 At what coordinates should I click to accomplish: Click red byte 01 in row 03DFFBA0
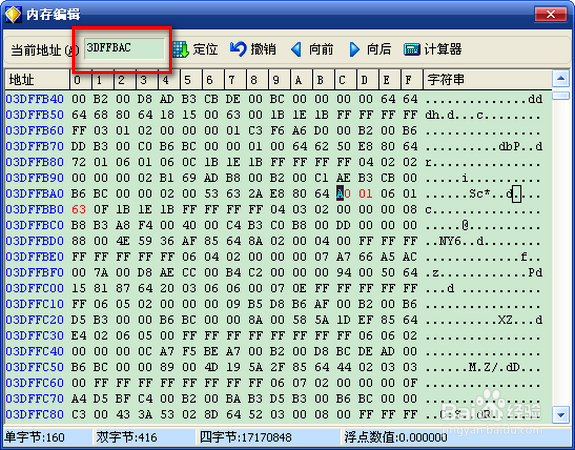click(366, 194)
